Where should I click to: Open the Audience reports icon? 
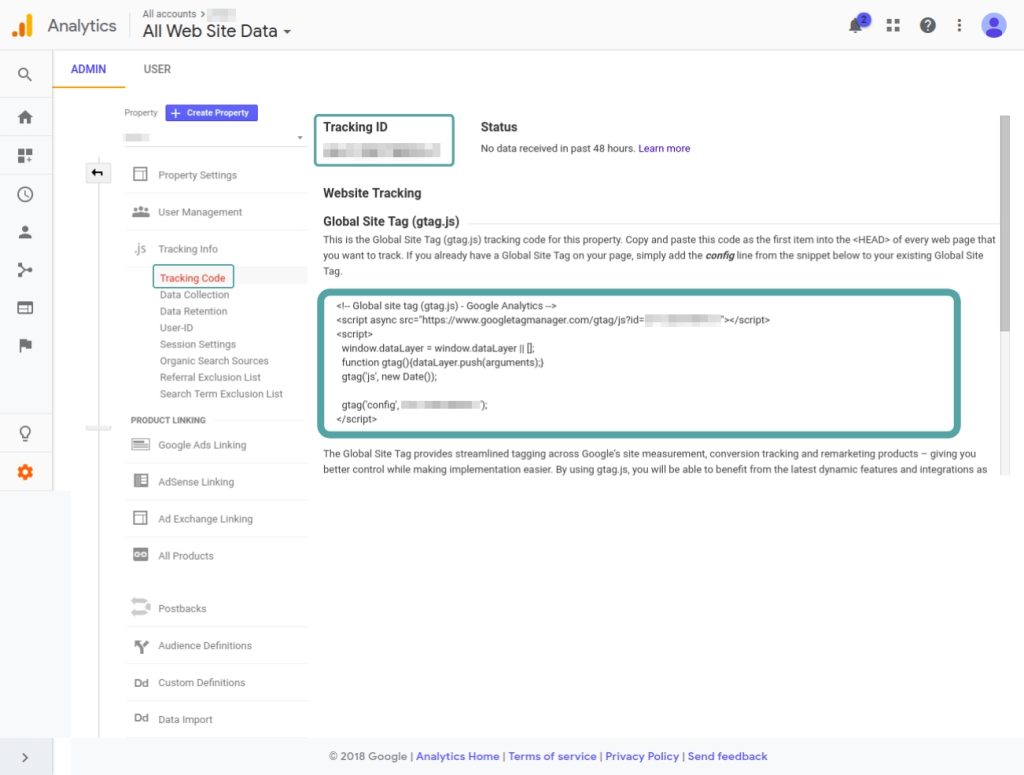[24, 232]
